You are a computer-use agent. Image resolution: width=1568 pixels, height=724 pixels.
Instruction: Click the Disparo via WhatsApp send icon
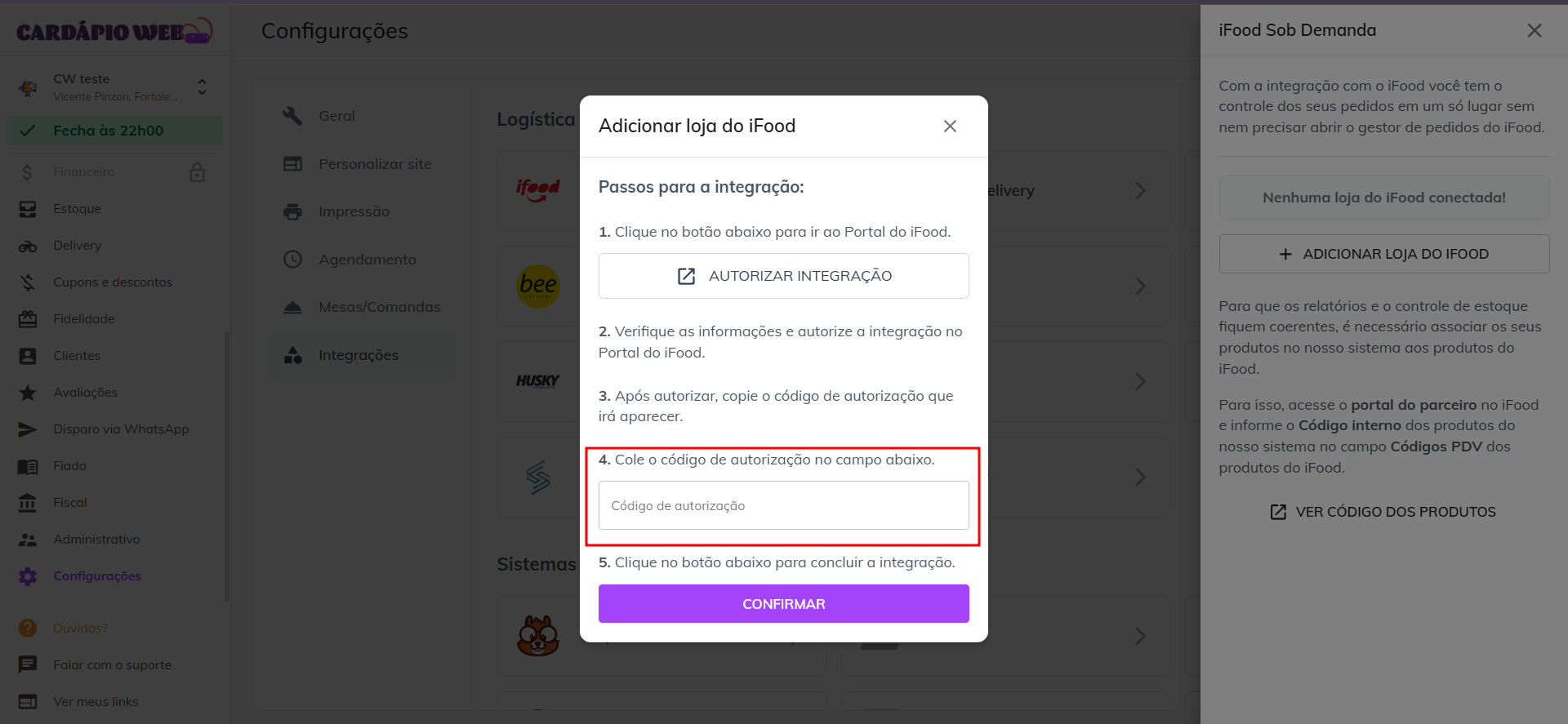28,429
